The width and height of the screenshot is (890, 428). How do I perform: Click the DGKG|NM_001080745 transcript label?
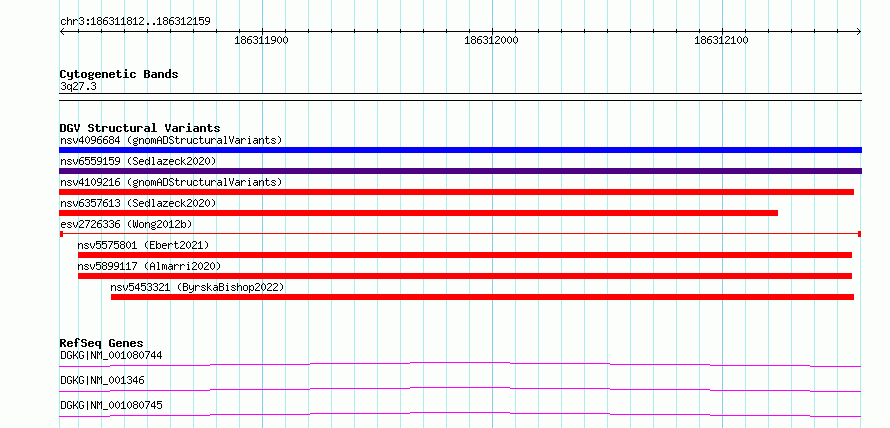(x=111, y=406)
